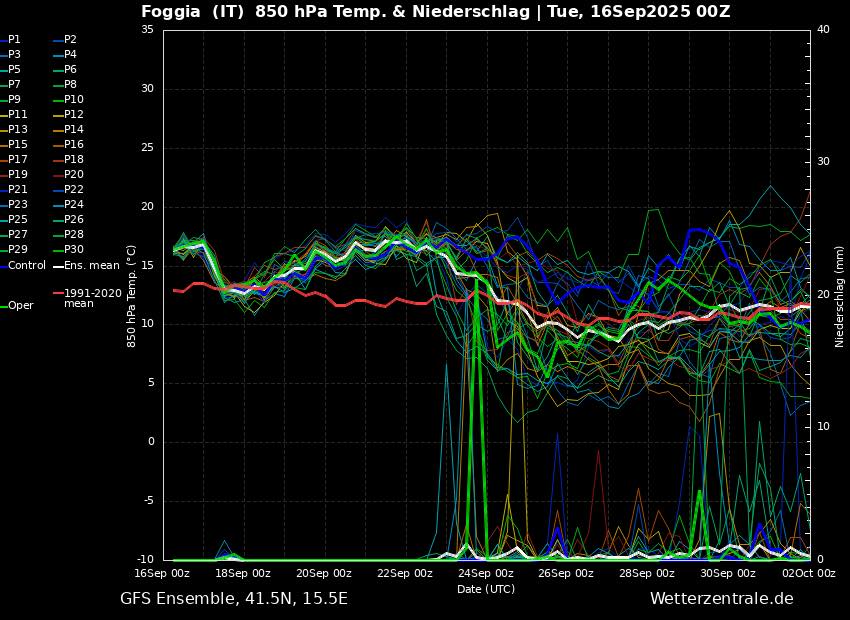
Task: Click the 28Sep 00z date tick
Action: [x=647, y=573]
